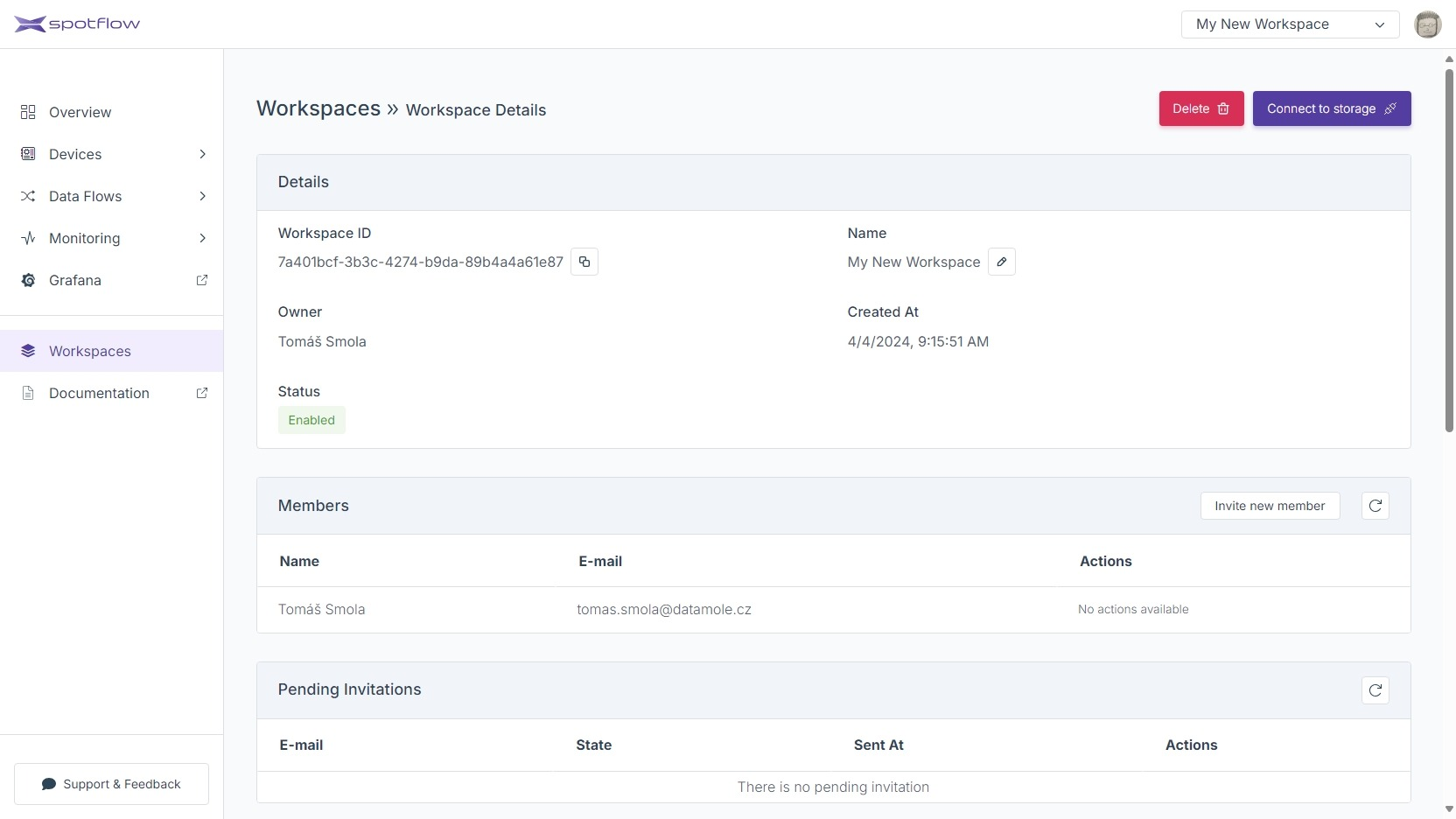Viewport: 1456px width, 819px height.
Task: Click the Support chat bubble icon
Action: click(x=49, y=784)
